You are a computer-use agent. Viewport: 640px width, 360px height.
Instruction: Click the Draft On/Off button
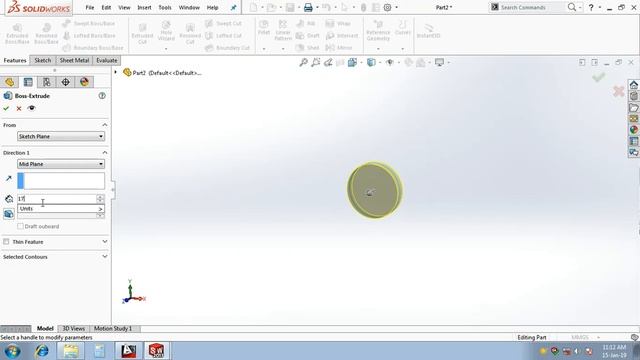click(x=9, y=214)
